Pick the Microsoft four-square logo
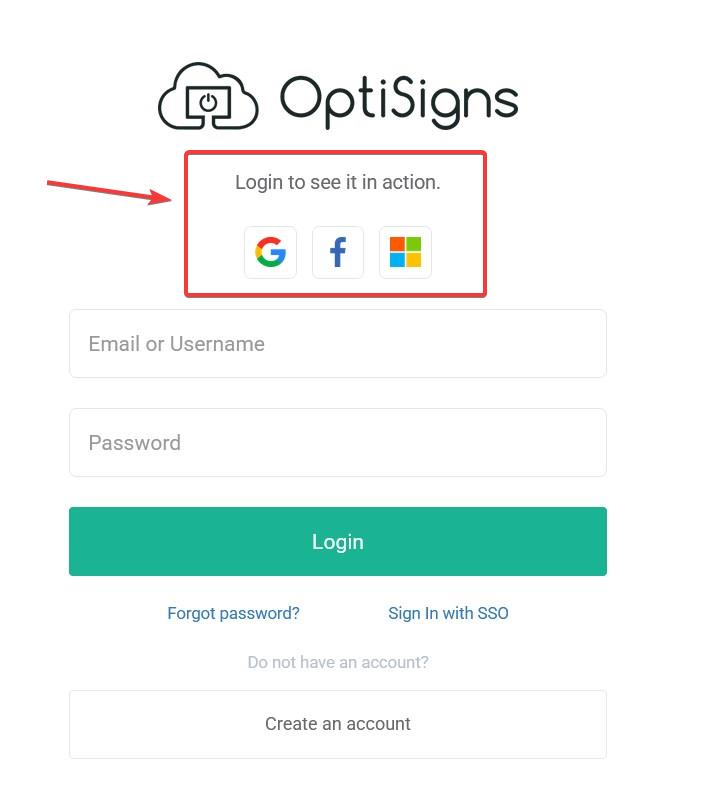Screen dimensions: 720x808 tap(405, 252)
